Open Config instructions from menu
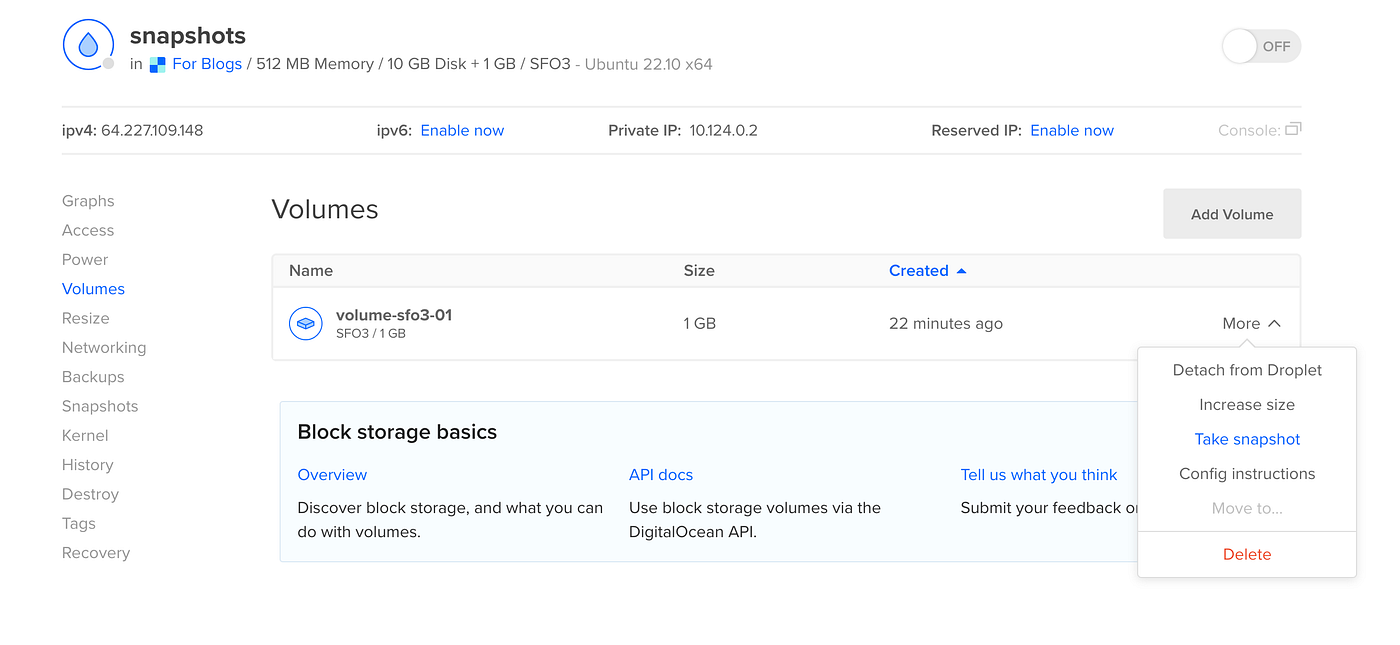This screenshot has width=1400, height=645. coord(1247,474)
